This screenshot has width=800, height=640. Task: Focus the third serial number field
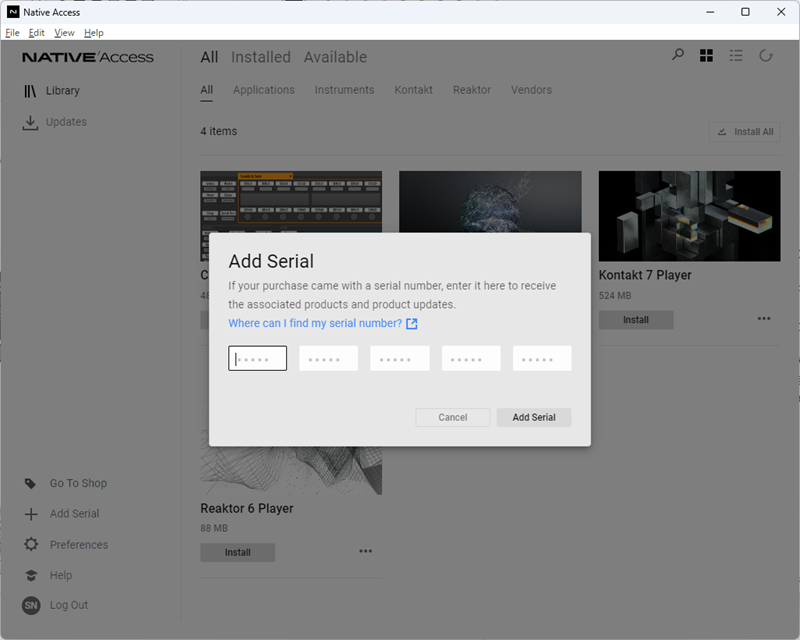click(x=400, y=359)
